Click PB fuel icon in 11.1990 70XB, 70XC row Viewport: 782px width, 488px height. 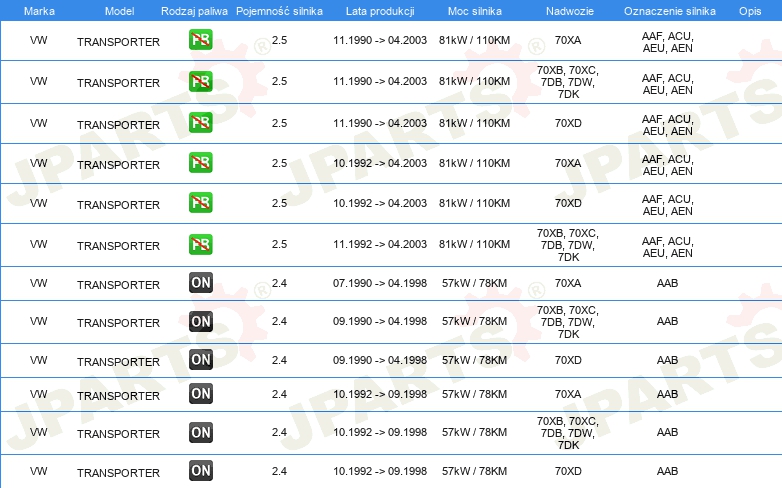(200, 81)
